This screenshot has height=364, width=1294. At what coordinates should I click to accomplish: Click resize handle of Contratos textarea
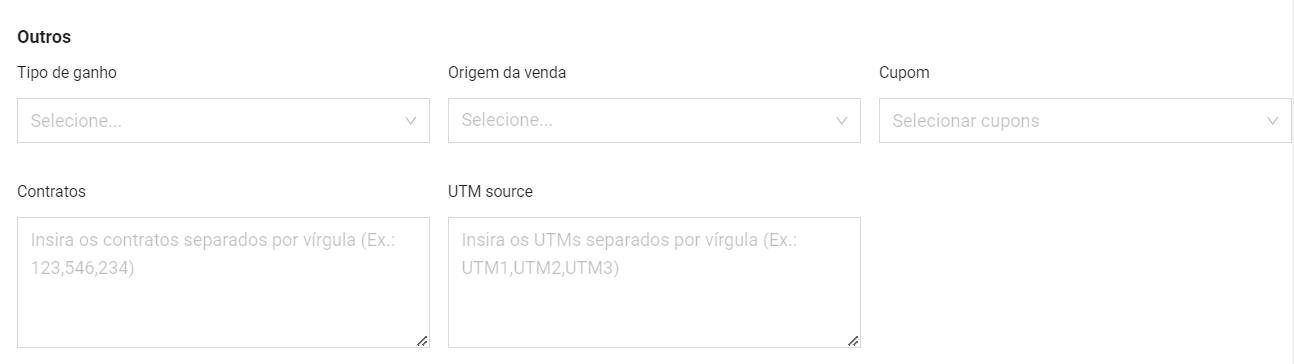point(422,341)
